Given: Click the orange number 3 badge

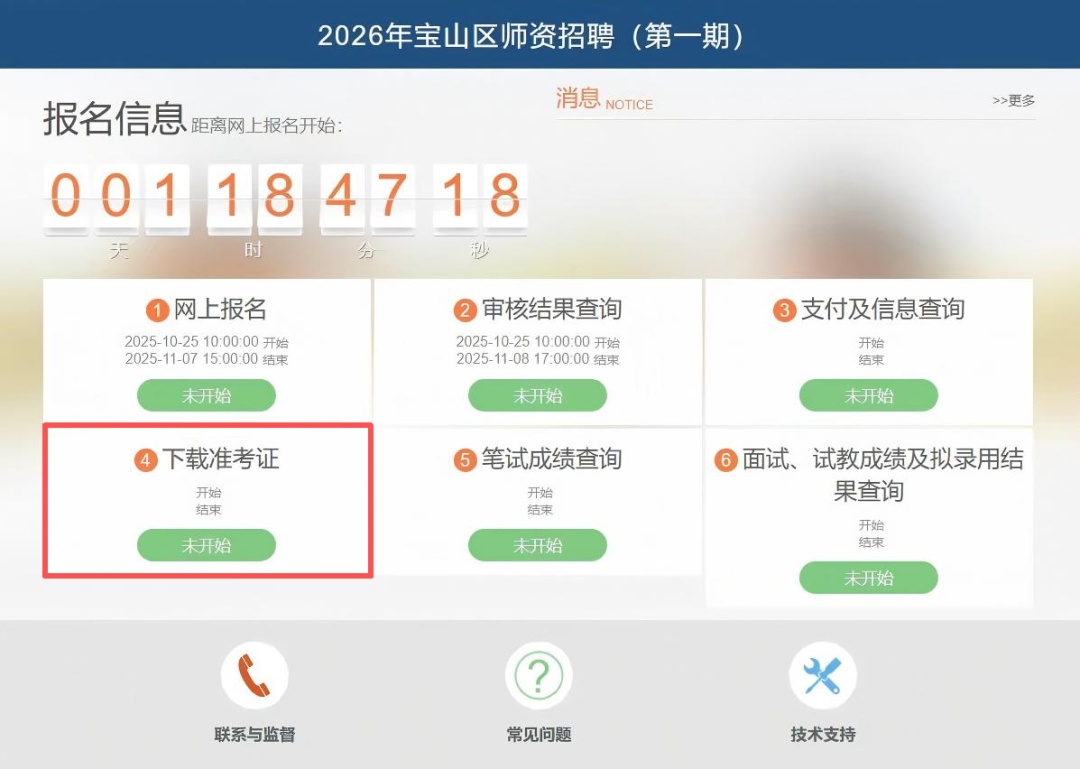Looking at the screenshot, I should coord(784,310).
